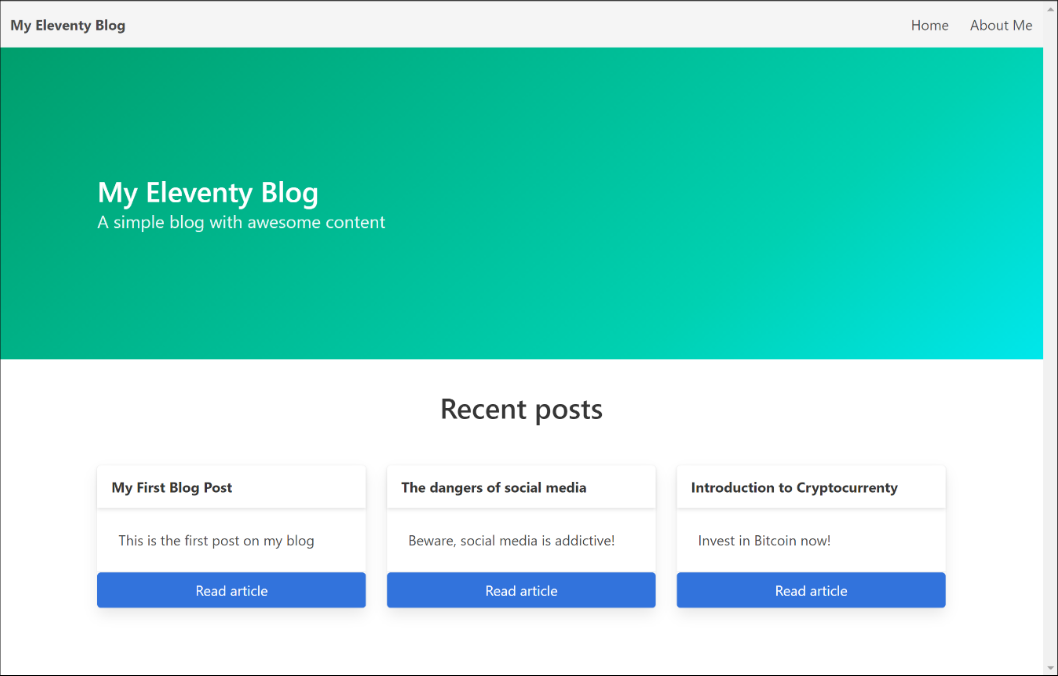Viewport: 1058px width, 676px height.
Task: Click the scrollbar down arrow
Action: [1051, 668]
